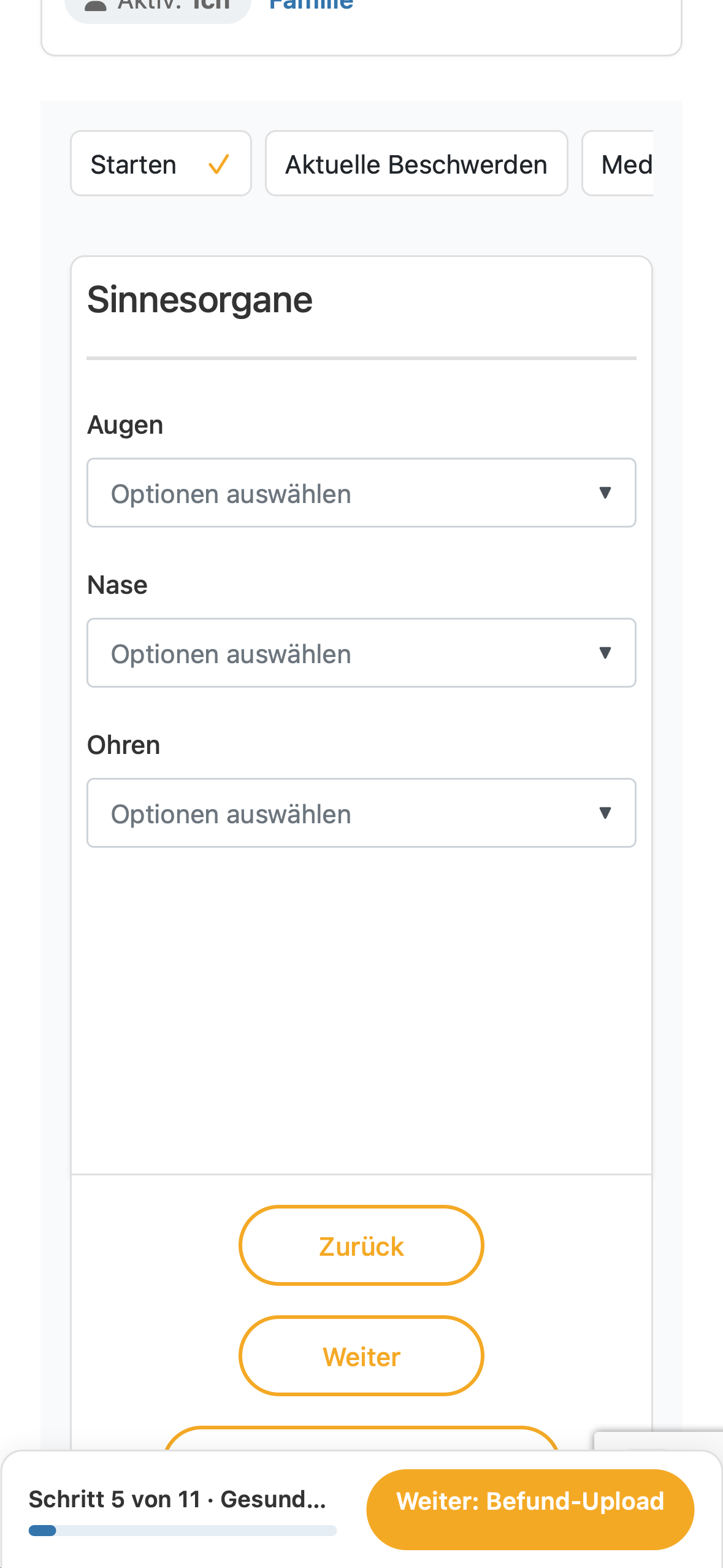Screen dimensions: 723x1568
Task: Click the Aktiv: Ich profile chip
Action: (x=158, y=7)
